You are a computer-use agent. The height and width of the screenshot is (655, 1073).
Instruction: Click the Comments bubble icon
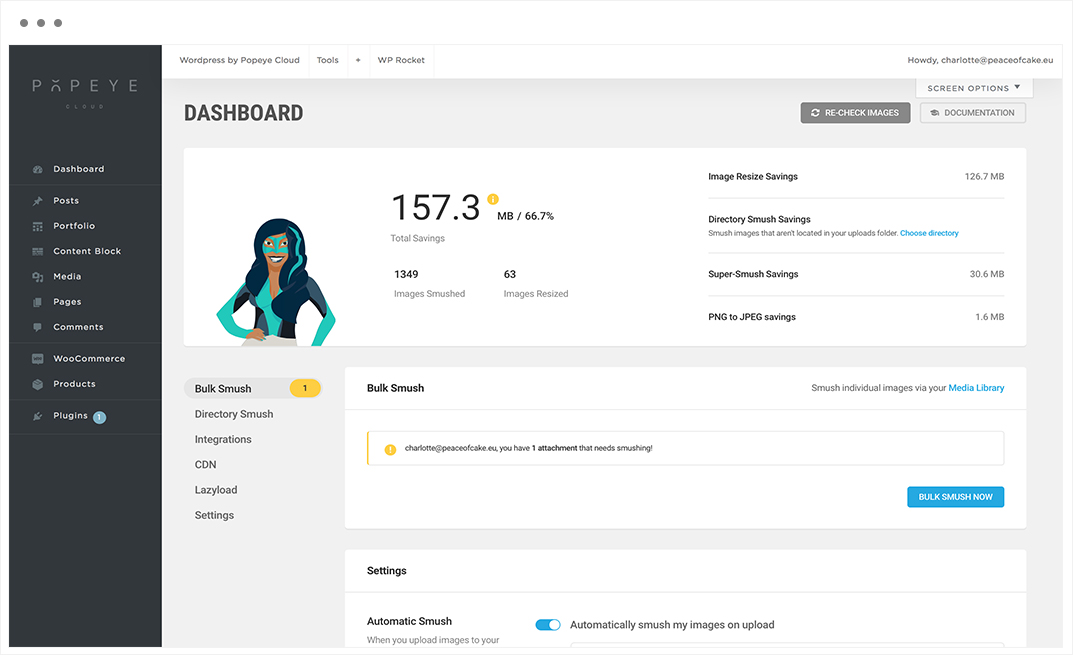point(38,327)
